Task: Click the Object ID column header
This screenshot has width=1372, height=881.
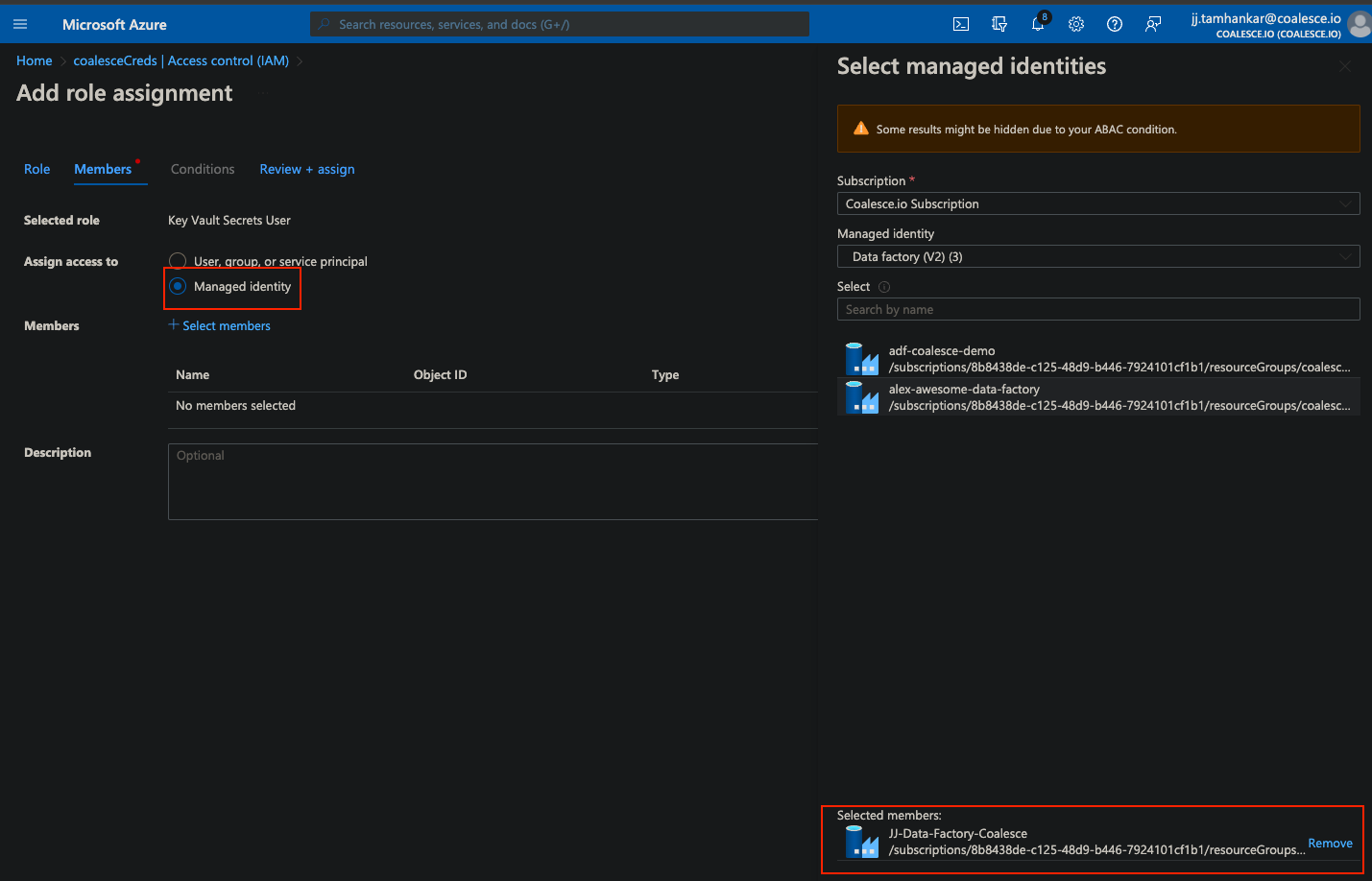Action: (x=441, y=374)
